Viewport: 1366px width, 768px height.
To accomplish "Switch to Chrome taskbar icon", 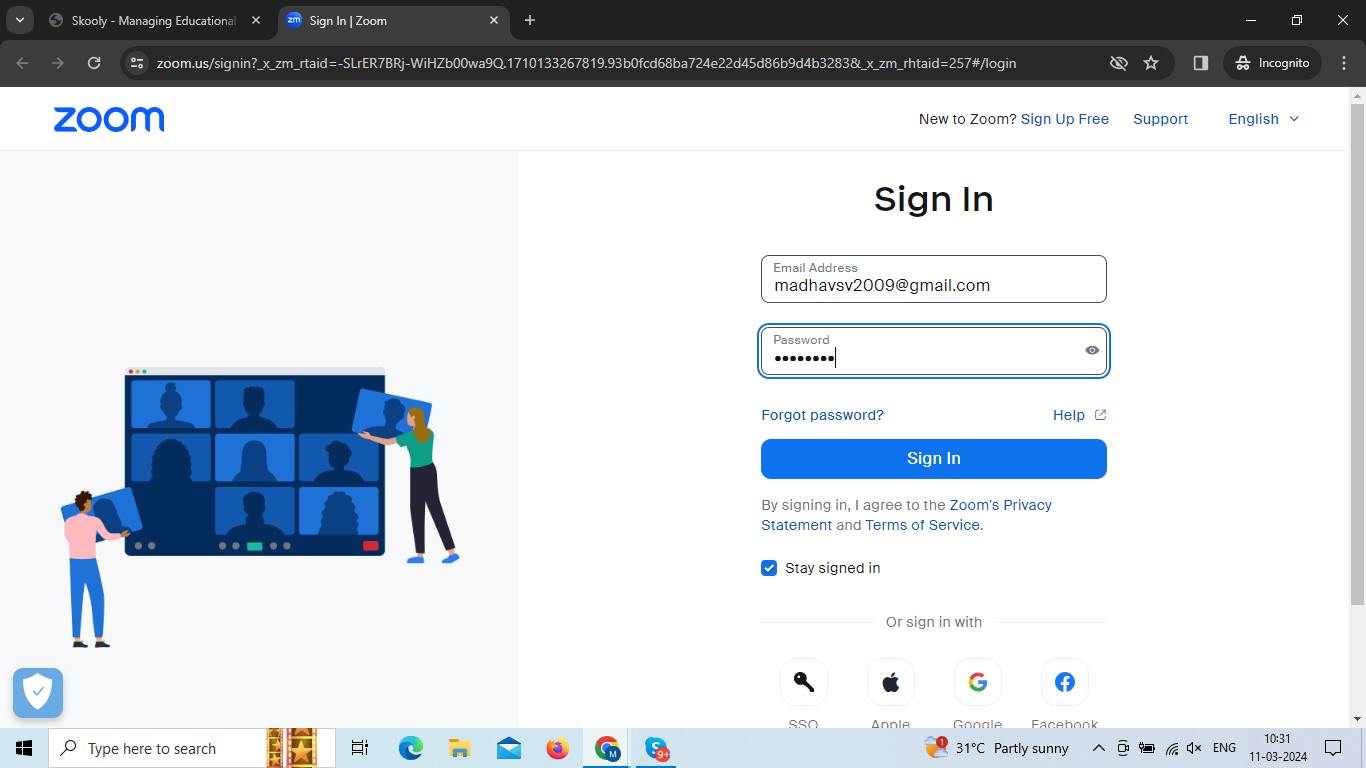I will point(607,748).
